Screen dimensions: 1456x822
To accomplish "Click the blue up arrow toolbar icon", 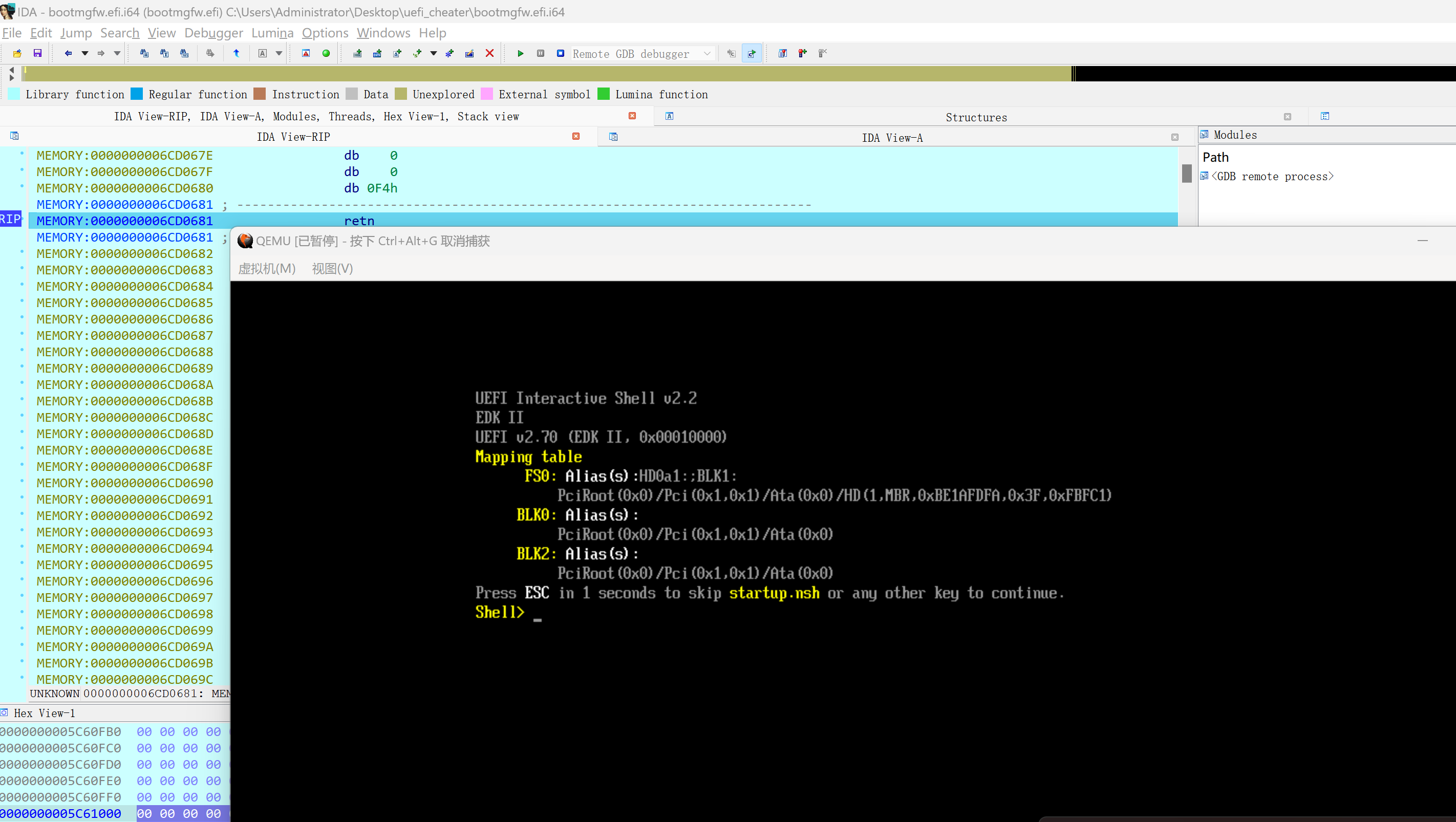I will click(x=236, y=53).
